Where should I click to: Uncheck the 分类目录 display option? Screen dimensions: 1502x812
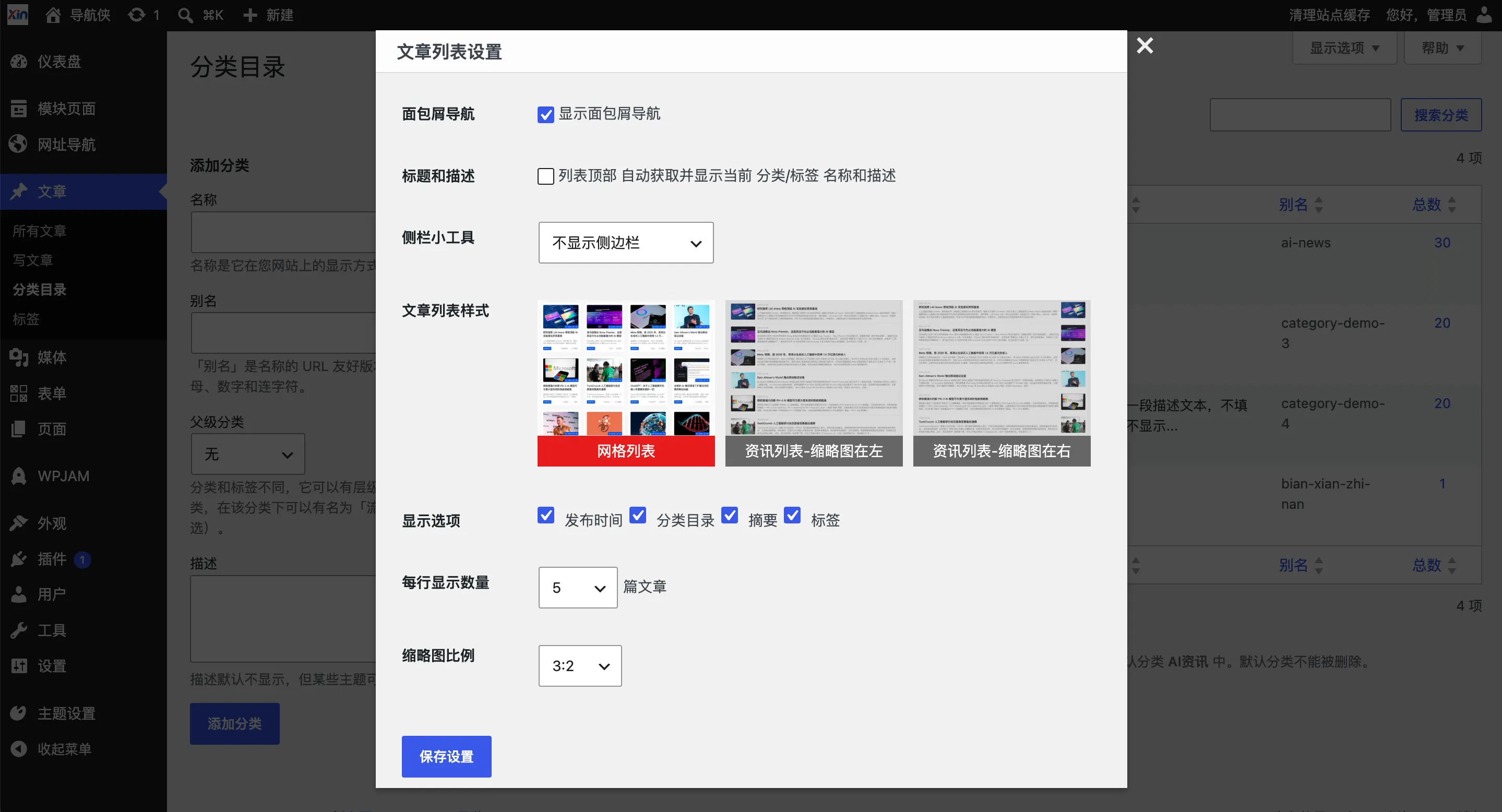pos(638,515)
